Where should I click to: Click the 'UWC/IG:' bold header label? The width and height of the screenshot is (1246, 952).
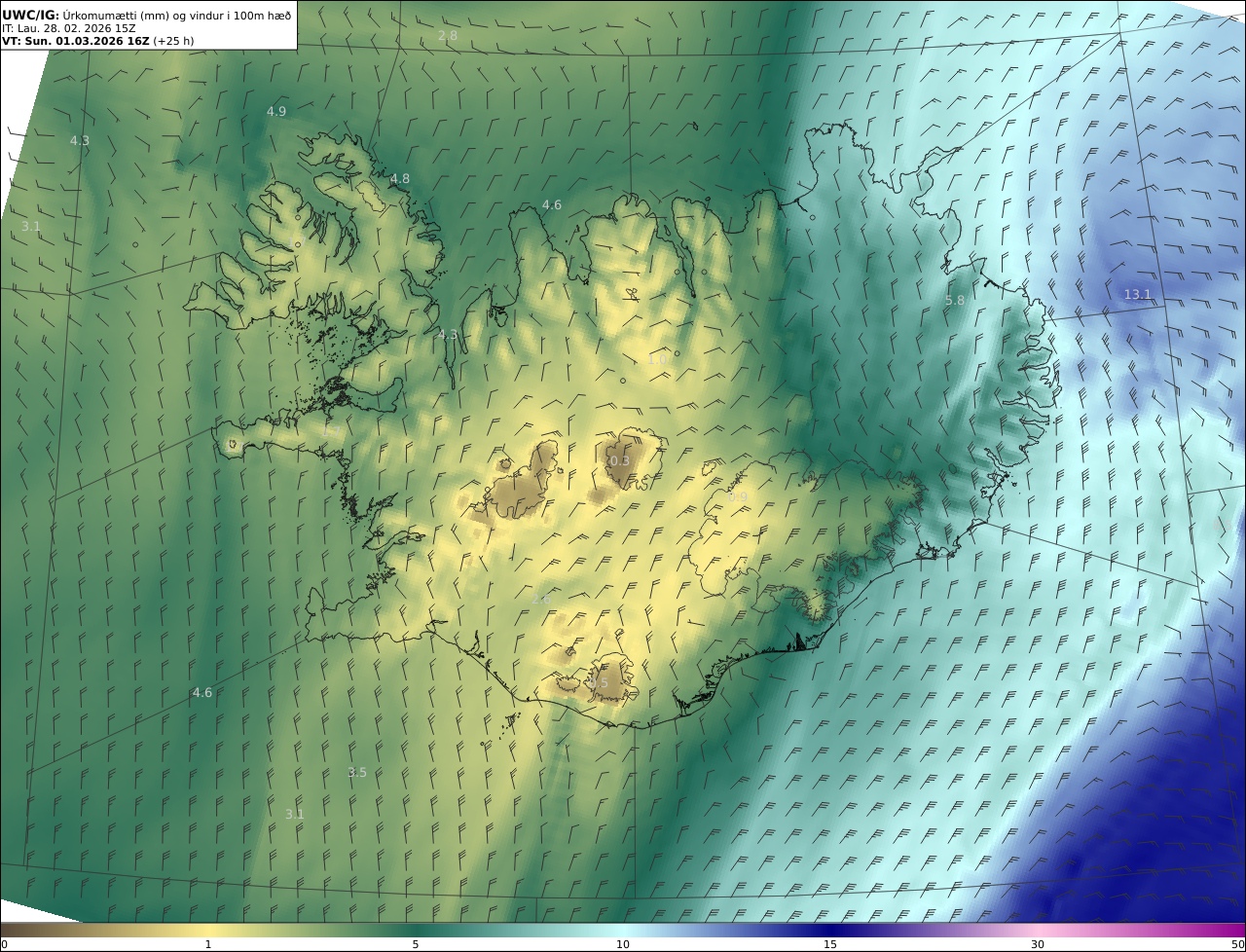31,15
